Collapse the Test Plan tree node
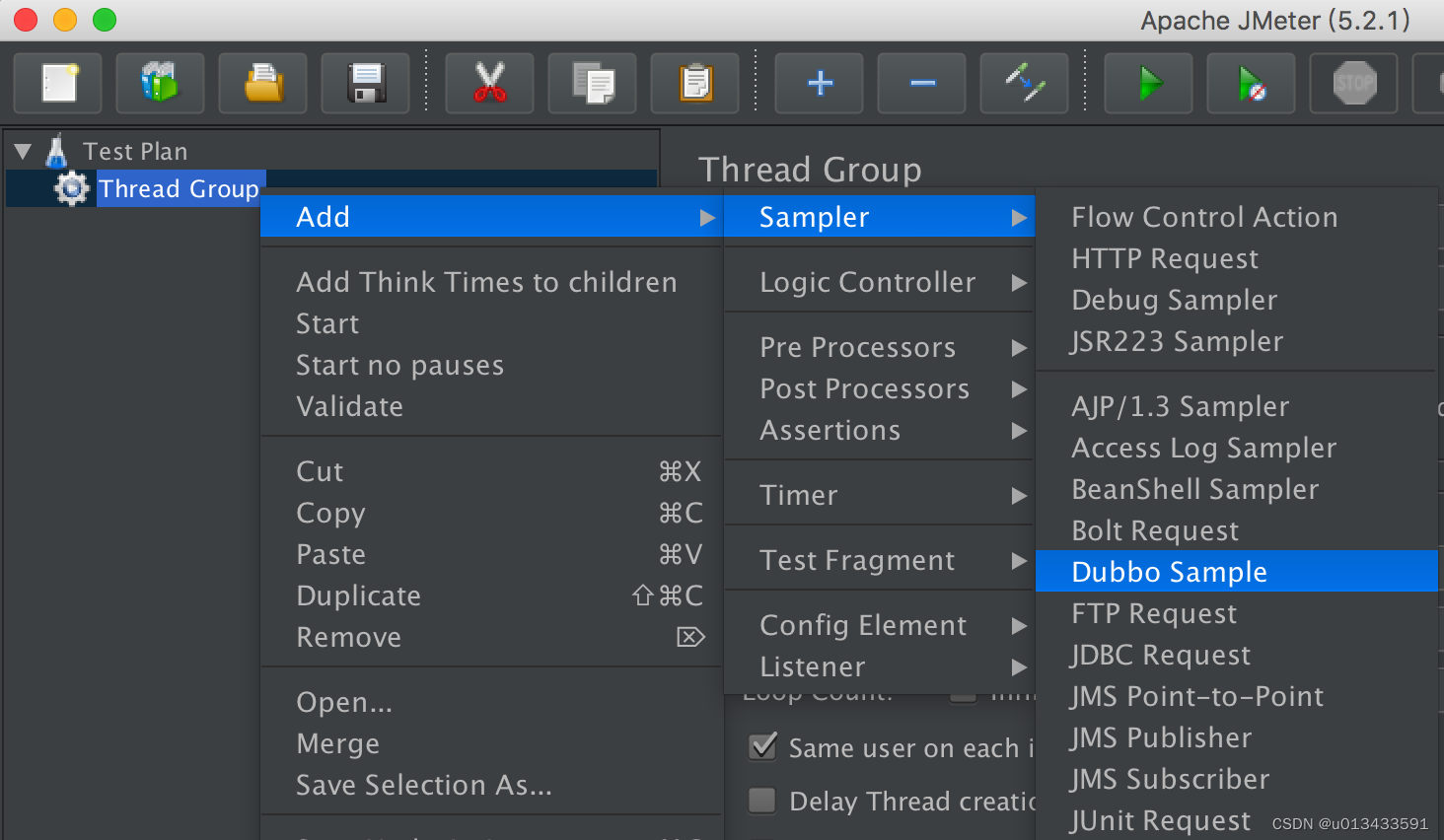The width and height of the screenshot is (1444, 840). pyautogui.click(x=23, y=152)
